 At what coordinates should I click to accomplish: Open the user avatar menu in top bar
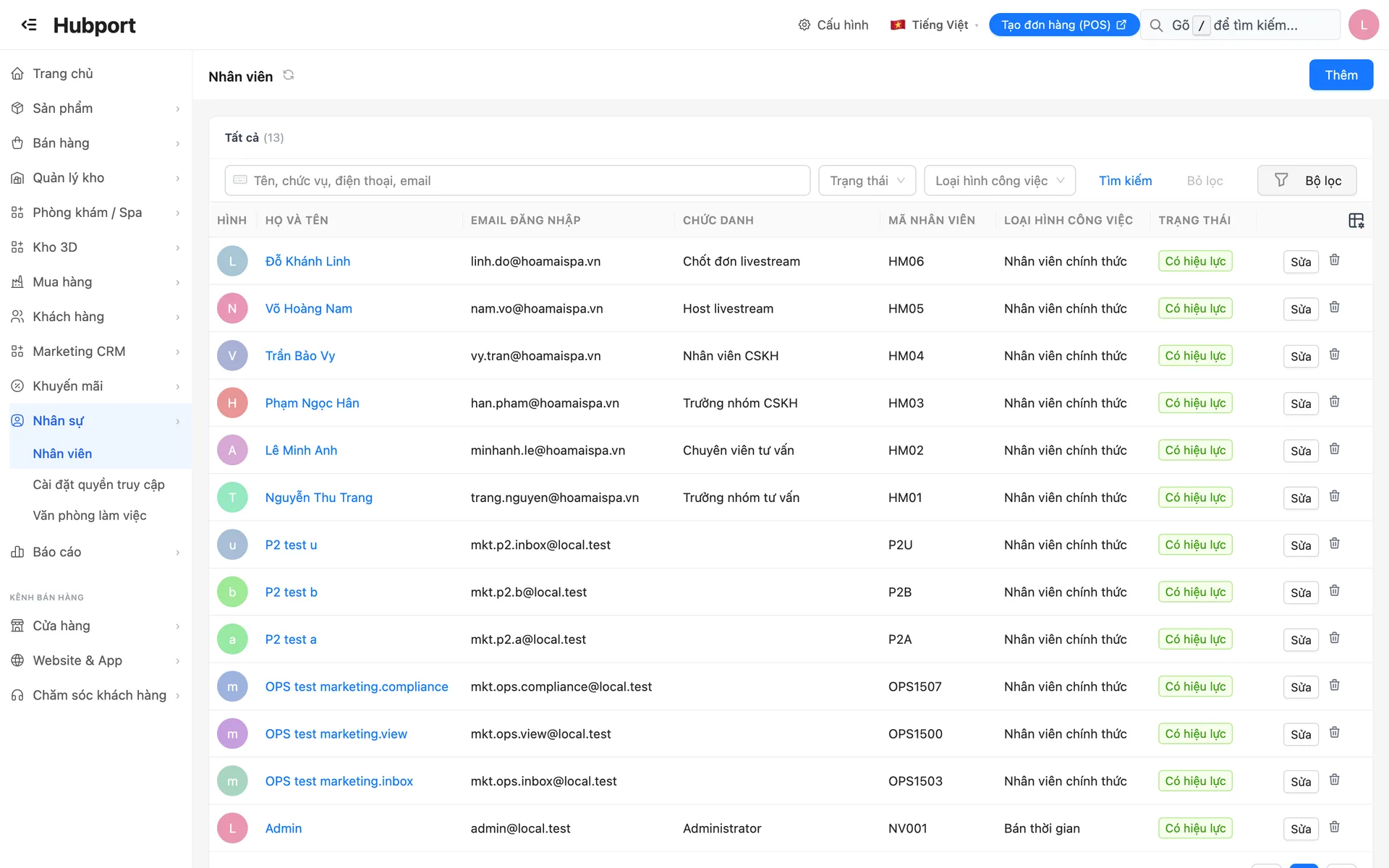point(1363,25)
